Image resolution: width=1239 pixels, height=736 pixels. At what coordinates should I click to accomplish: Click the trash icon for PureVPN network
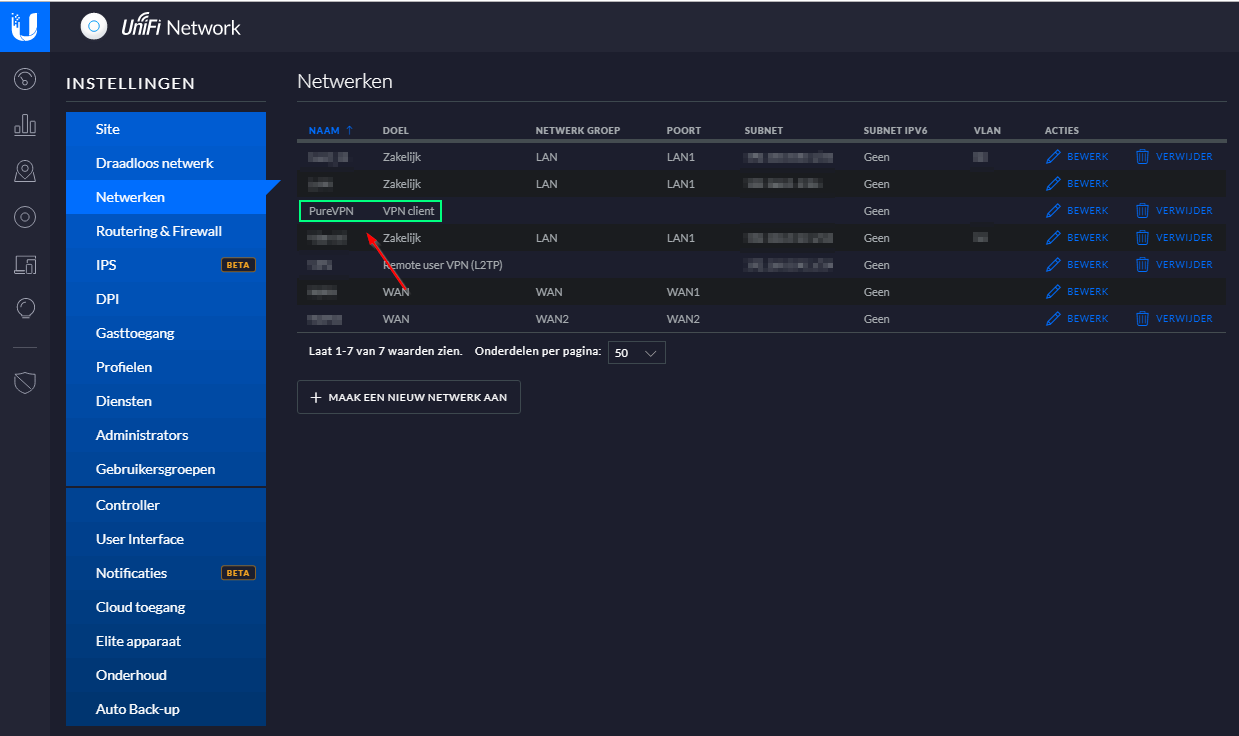(x=1142, y=211)
